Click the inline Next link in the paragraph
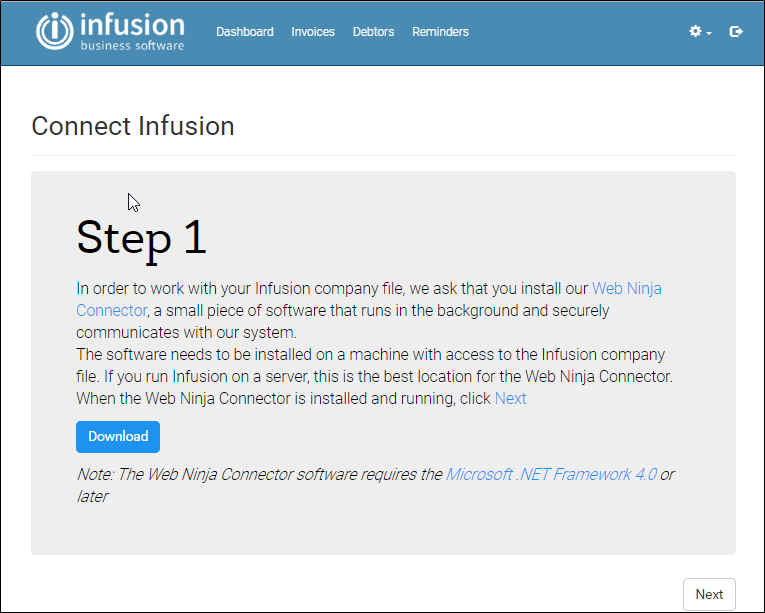 click(x=510, y=398)
